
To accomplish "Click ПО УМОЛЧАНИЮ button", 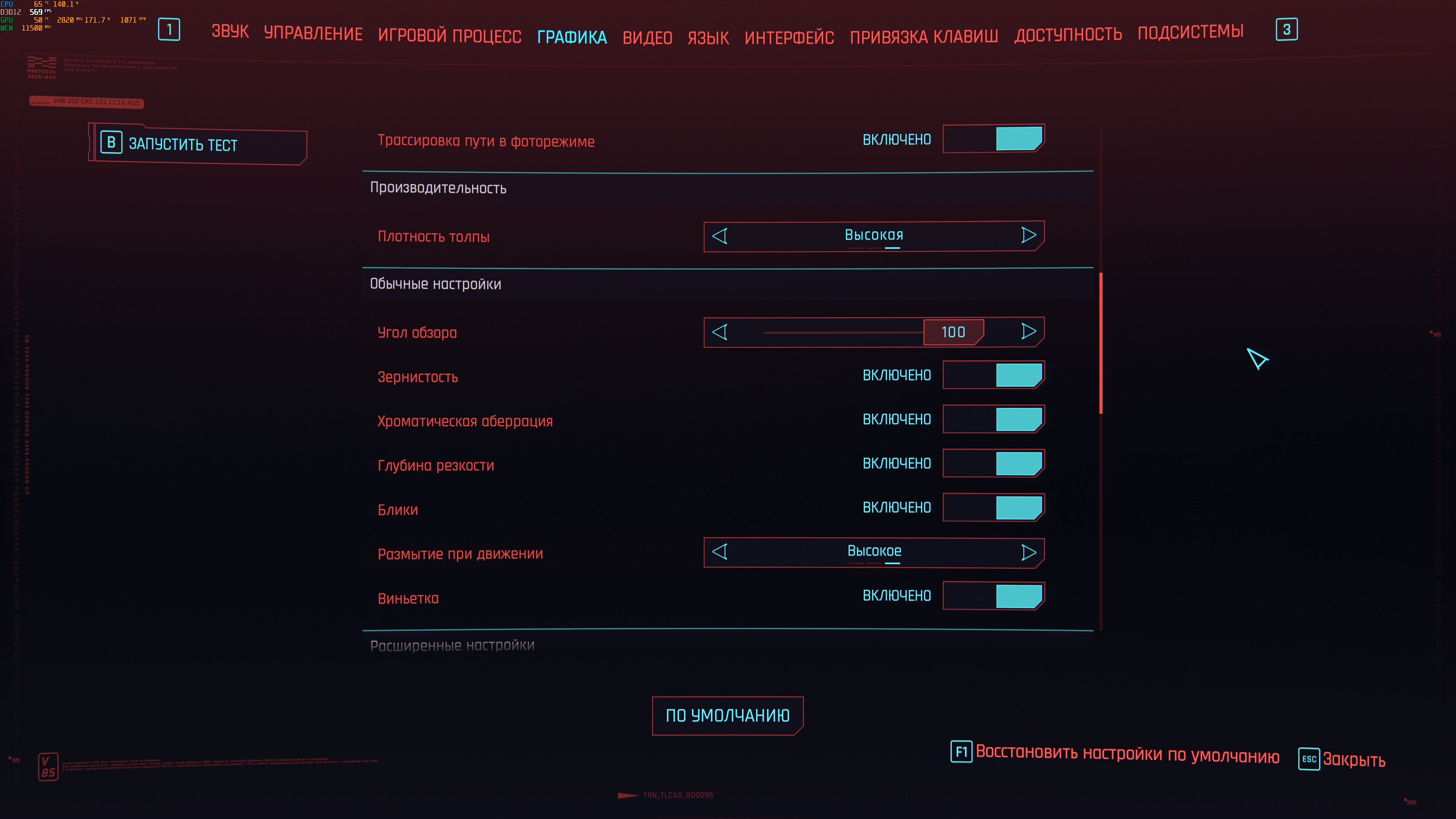I will pos(728,715).
